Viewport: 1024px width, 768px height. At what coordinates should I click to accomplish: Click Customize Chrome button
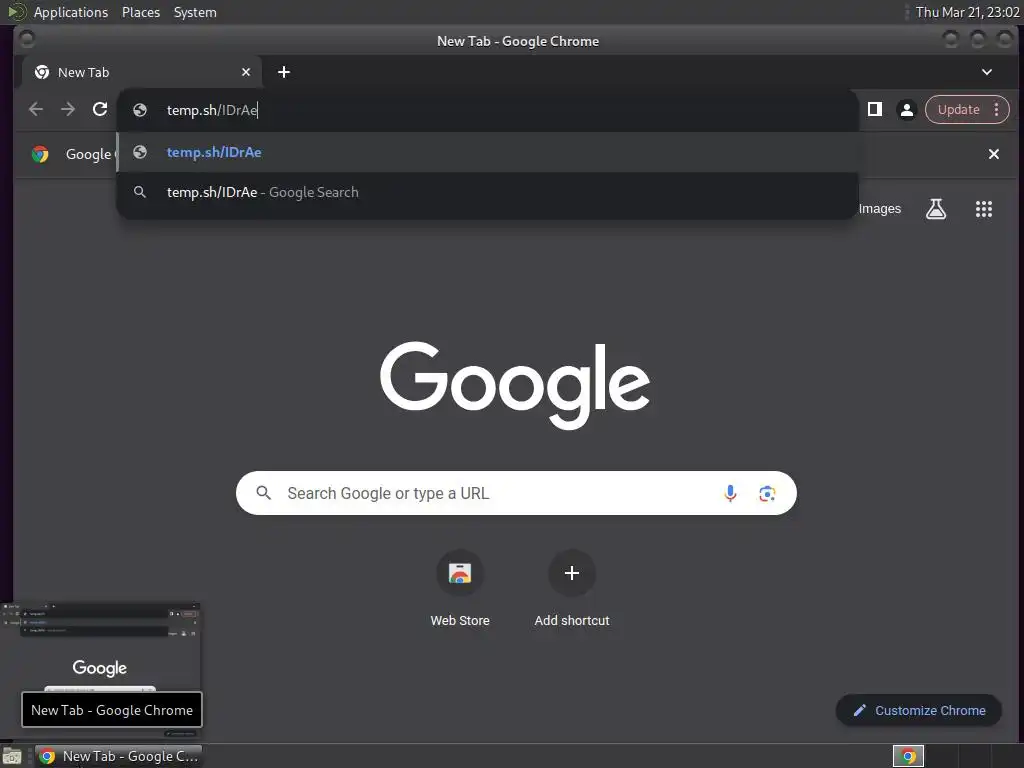(919, 710)
